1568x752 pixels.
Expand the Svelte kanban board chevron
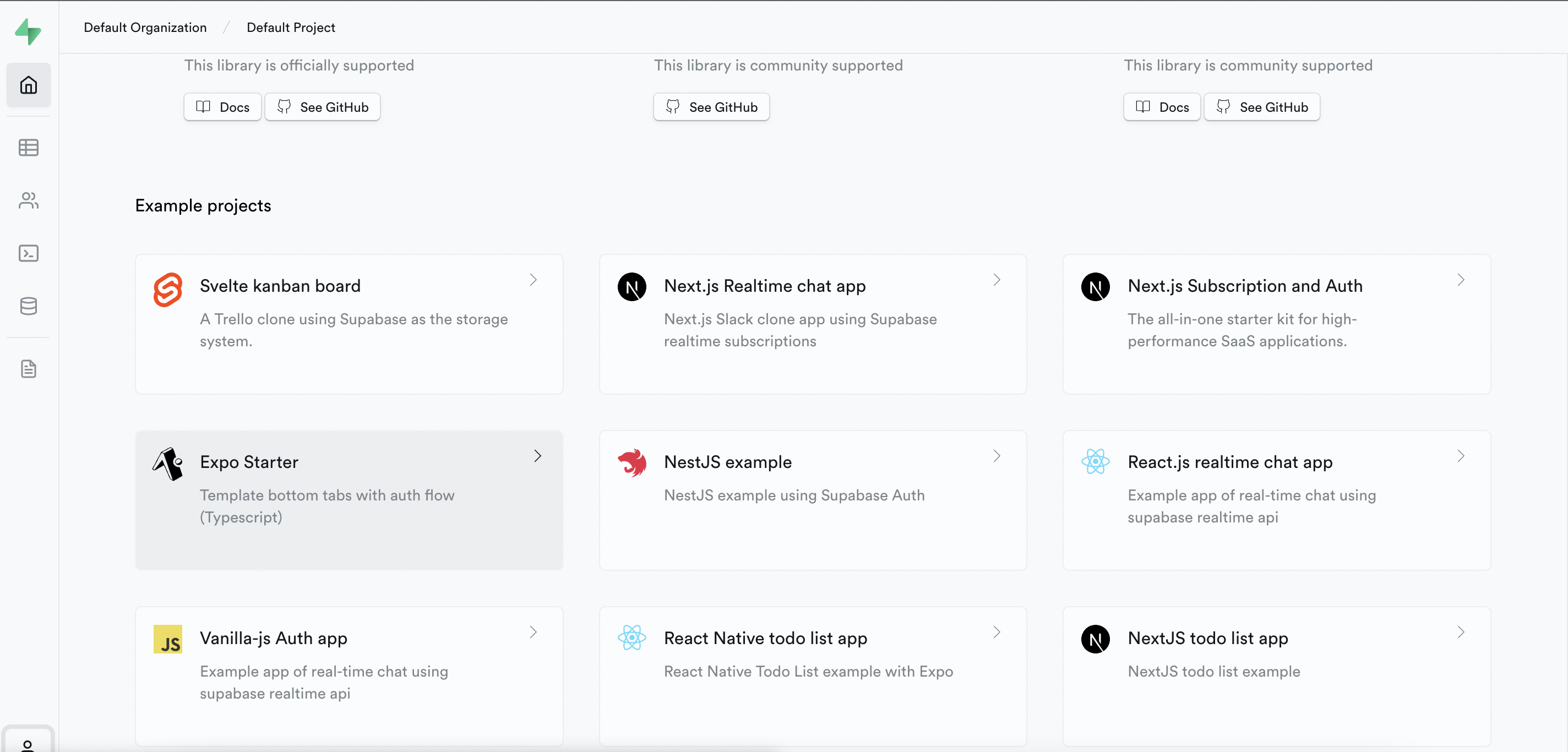[x=533, y=280]
